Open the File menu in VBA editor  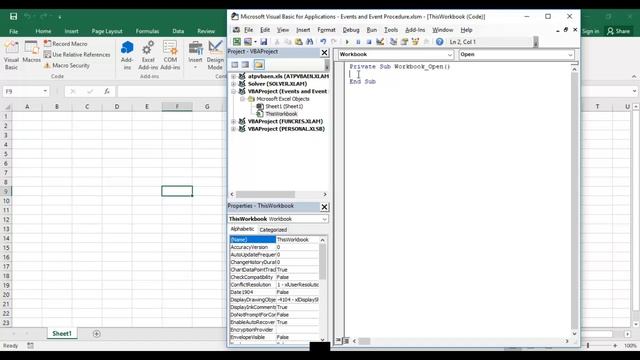[249, 30]
